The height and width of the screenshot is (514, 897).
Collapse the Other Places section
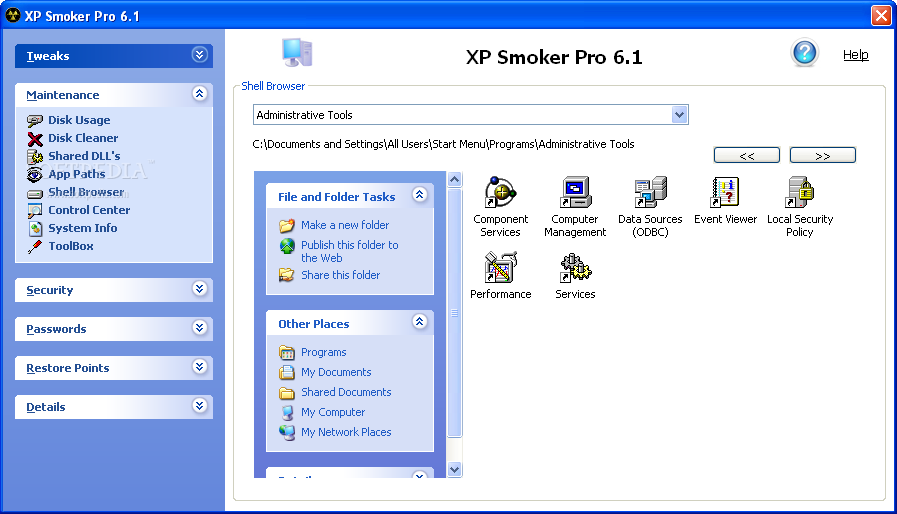click(419, 322)
